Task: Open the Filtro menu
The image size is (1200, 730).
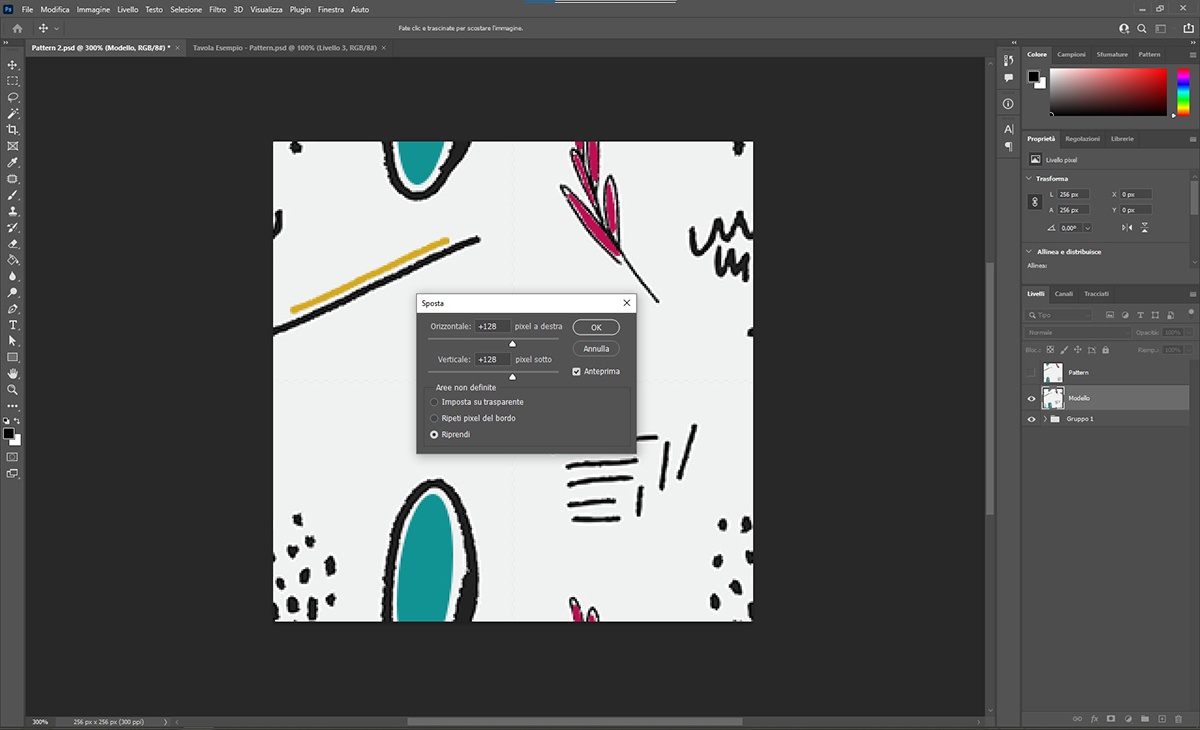Action: [217, 9]
